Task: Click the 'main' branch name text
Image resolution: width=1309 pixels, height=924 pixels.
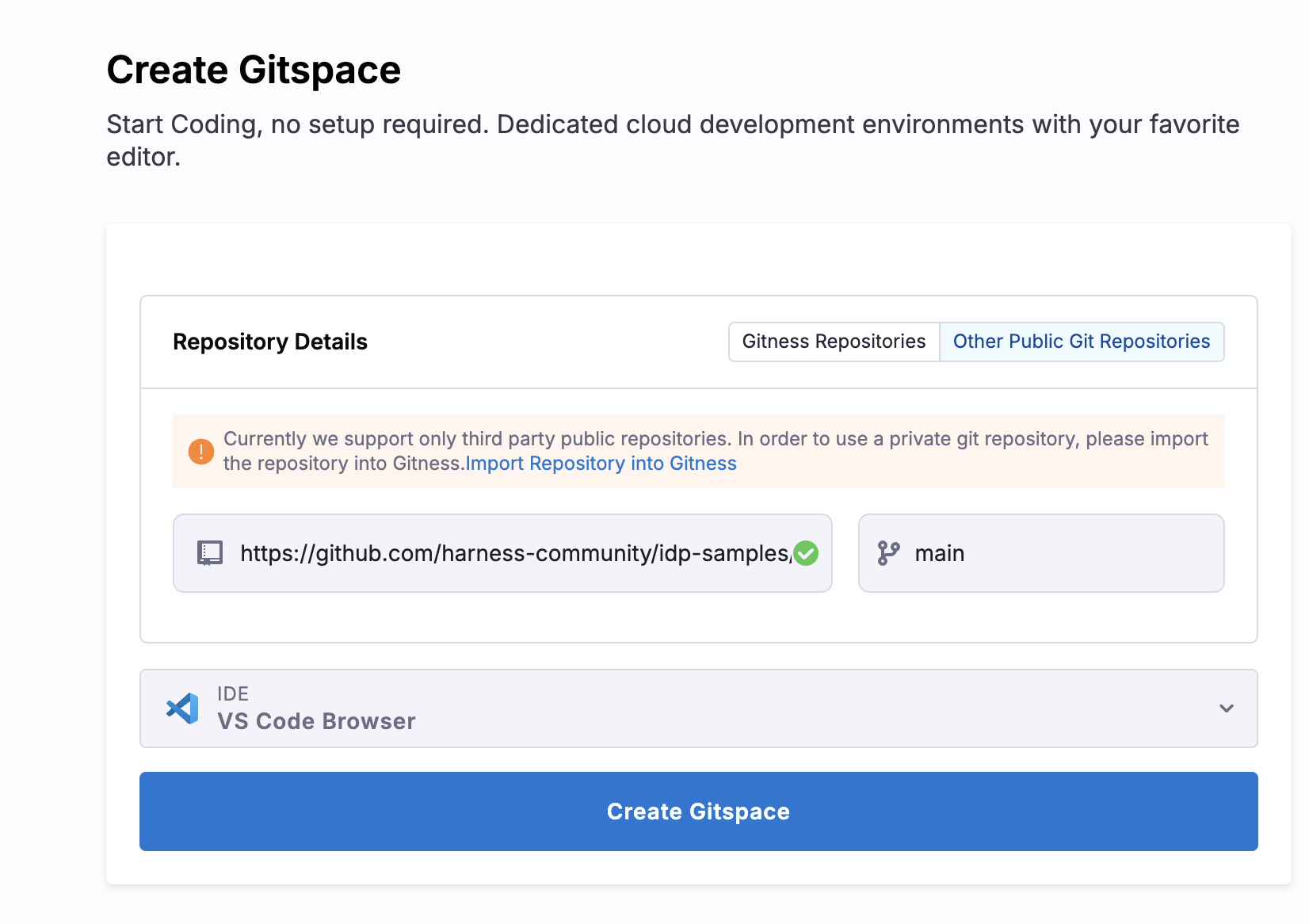Action: click(x=939, y=553)
